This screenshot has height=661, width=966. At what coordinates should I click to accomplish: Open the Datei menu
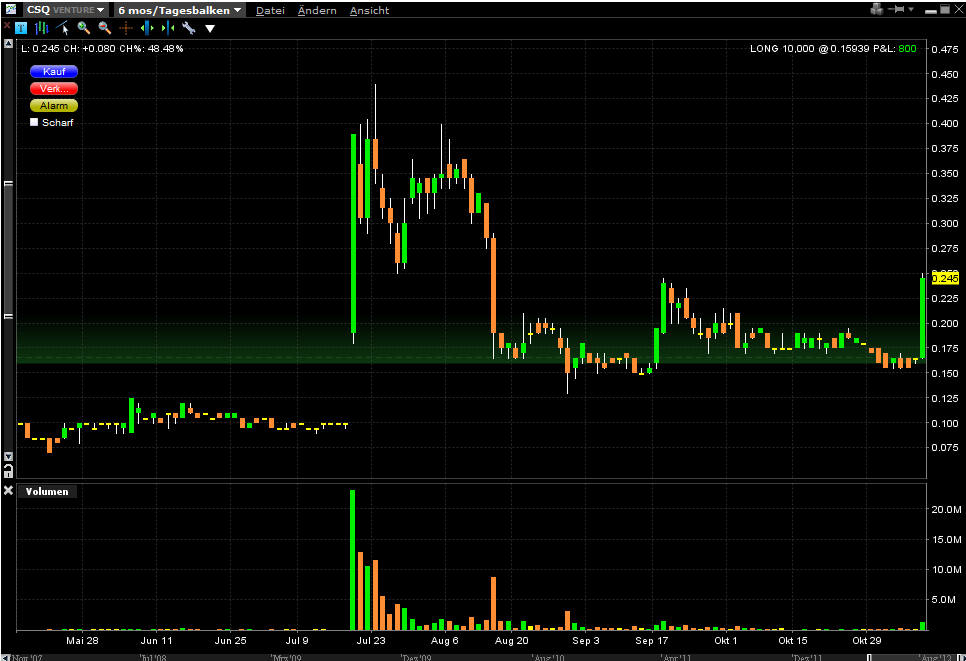tap(270, 10)
